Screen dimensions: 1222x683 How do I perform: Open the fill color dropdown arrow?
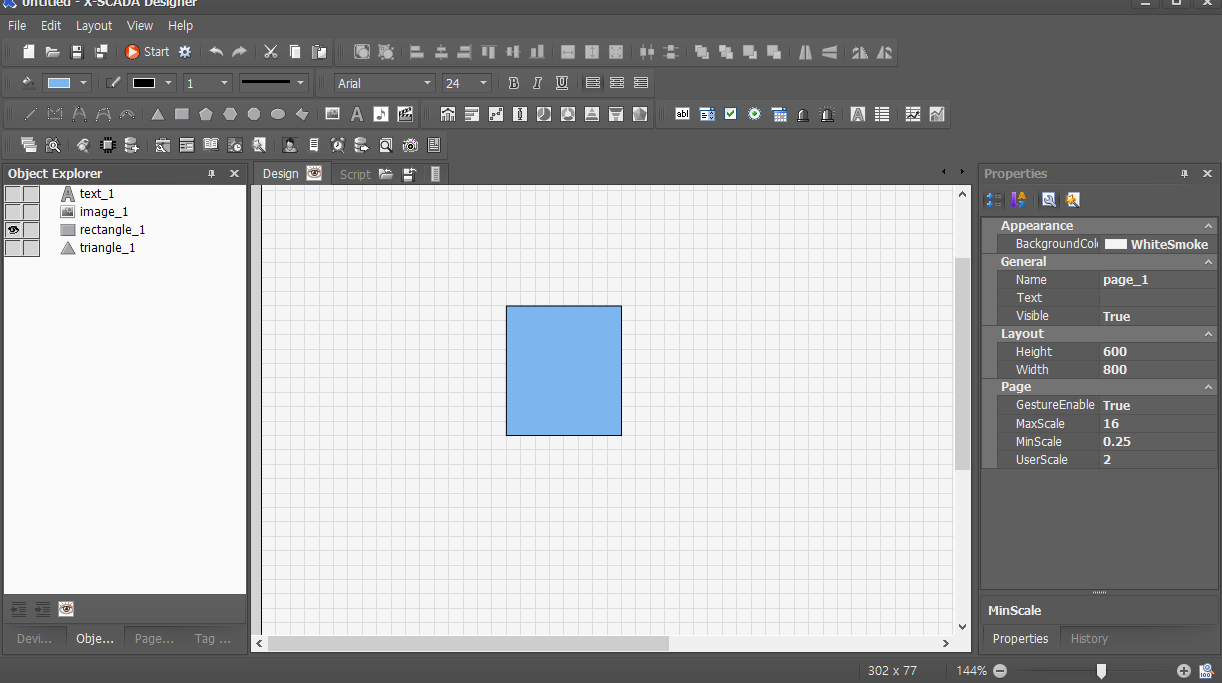click(x=83, y=83)
